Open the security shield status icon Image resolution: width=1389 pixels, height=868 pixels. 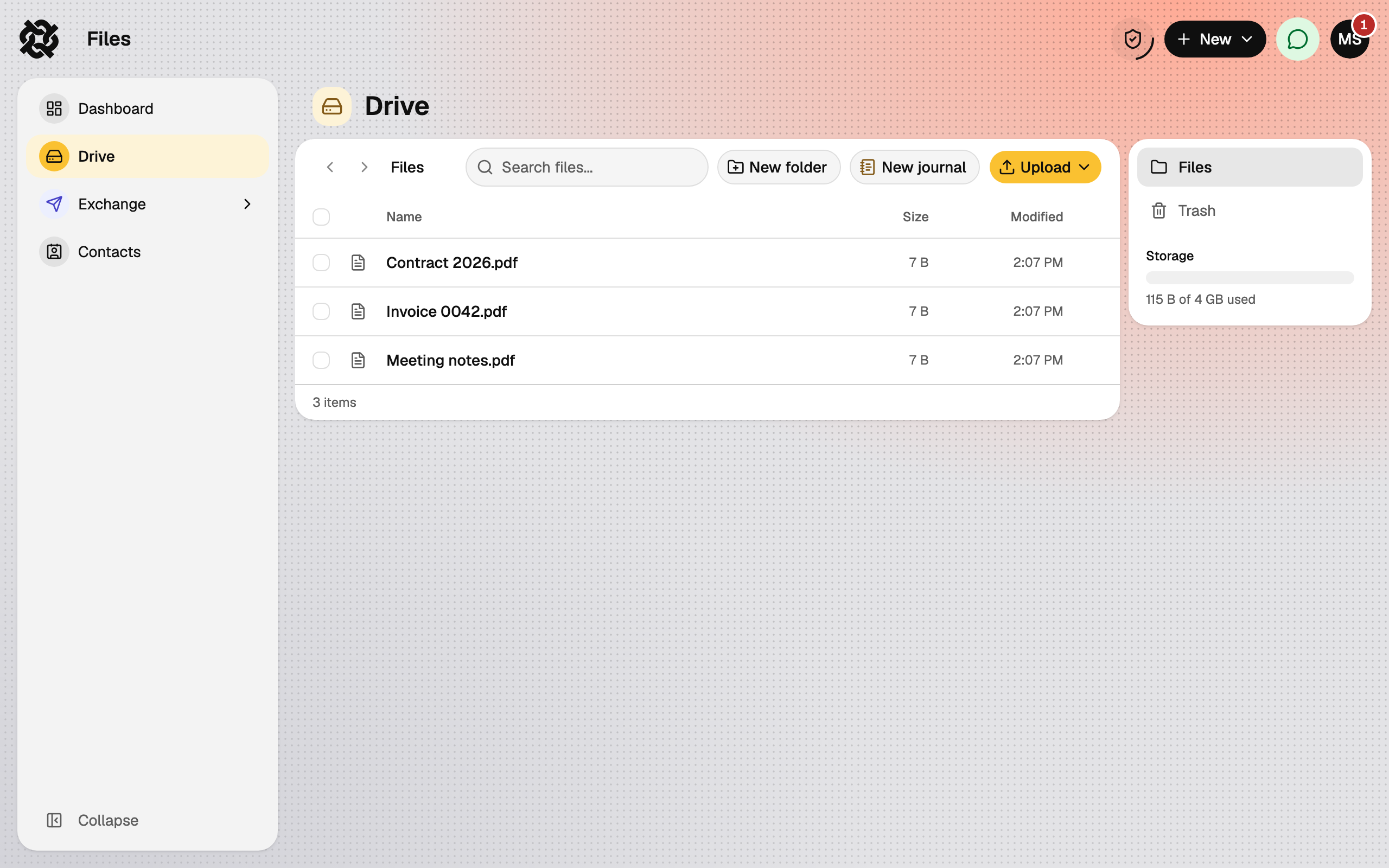tap(1132, 39)
